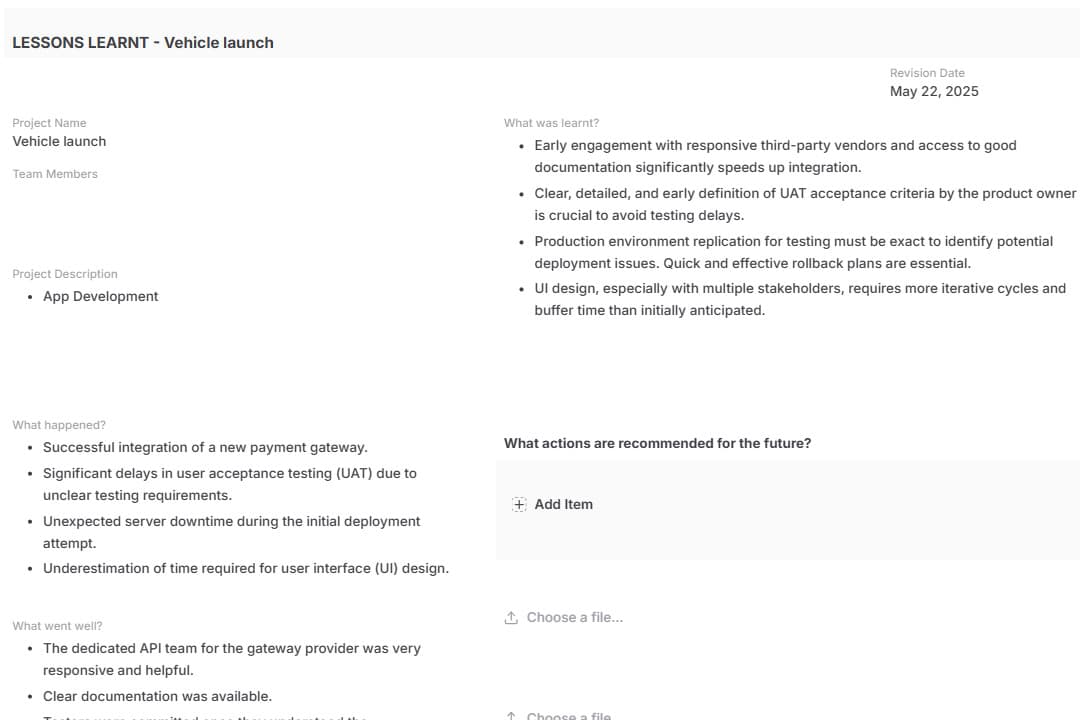Click the empty Team Members field
This screenshot has width=1080, height=720.
coord(150,210)
